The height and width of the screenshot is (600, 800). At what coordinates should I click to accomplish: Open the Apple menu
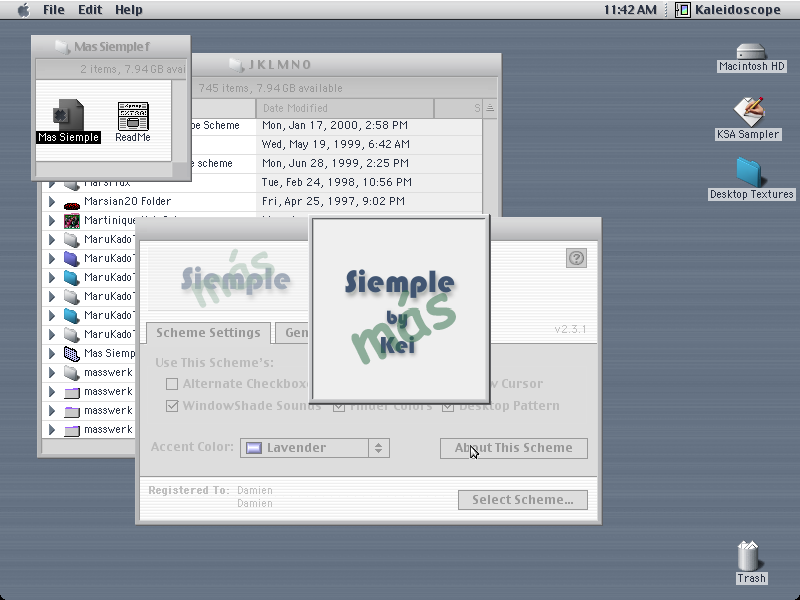(23, 10)
